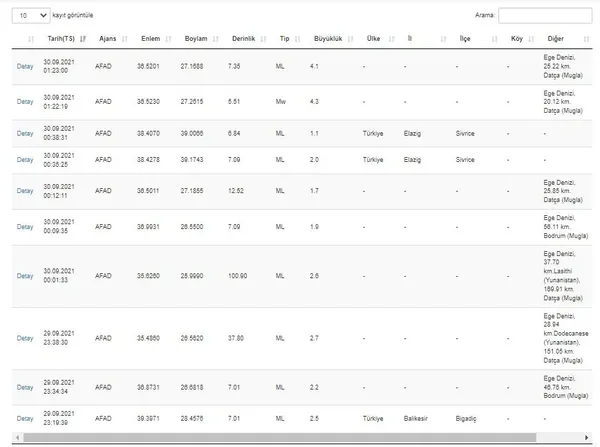600x447 pixels.
Task: Sort by Derinlik via its sort icon
Action: click(267, 38)
